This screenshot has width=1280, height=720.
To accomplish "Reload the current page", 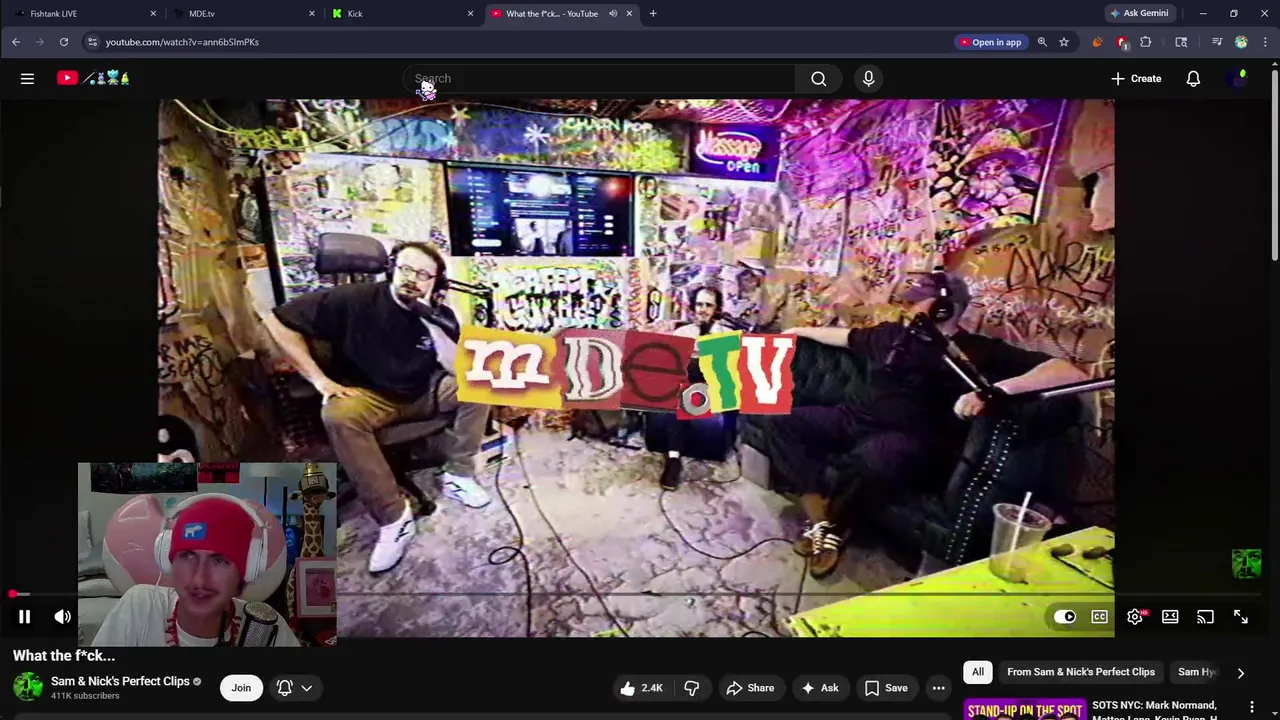I will pyautogui.click(x=64, y=42).
